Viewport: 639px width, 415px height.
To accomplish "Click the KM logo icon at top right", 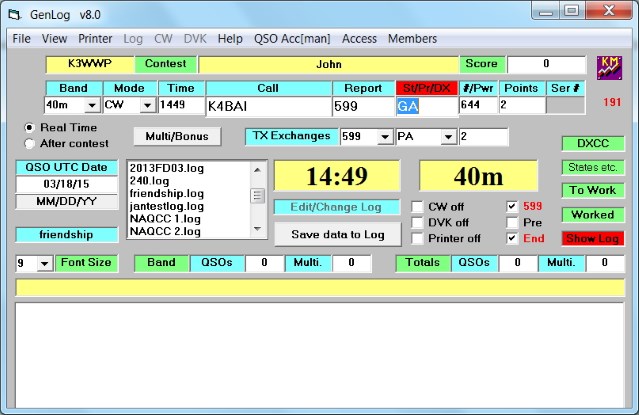I will point(608,67).
